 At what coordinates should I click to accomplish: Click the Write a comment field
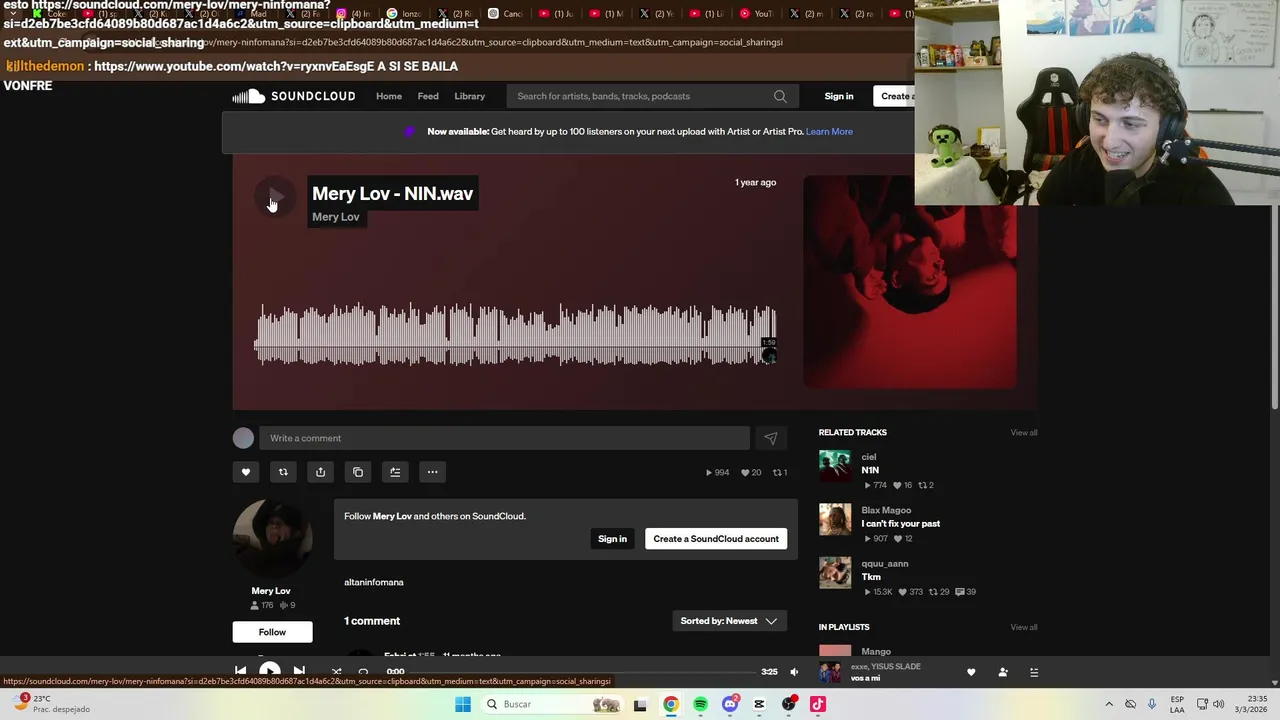(504, 438)
